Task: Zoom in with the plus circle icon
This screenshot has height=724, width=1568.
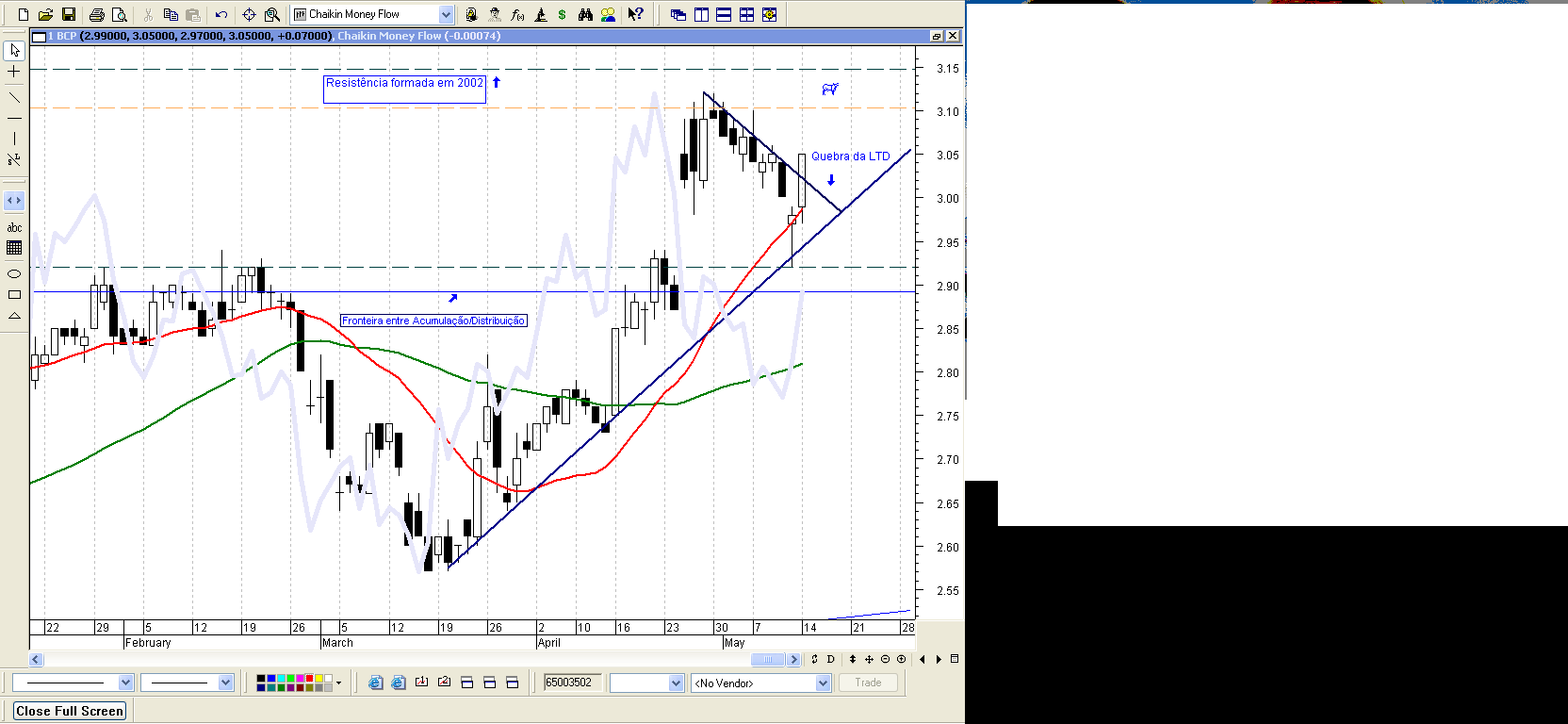Action: click(902, 660)
